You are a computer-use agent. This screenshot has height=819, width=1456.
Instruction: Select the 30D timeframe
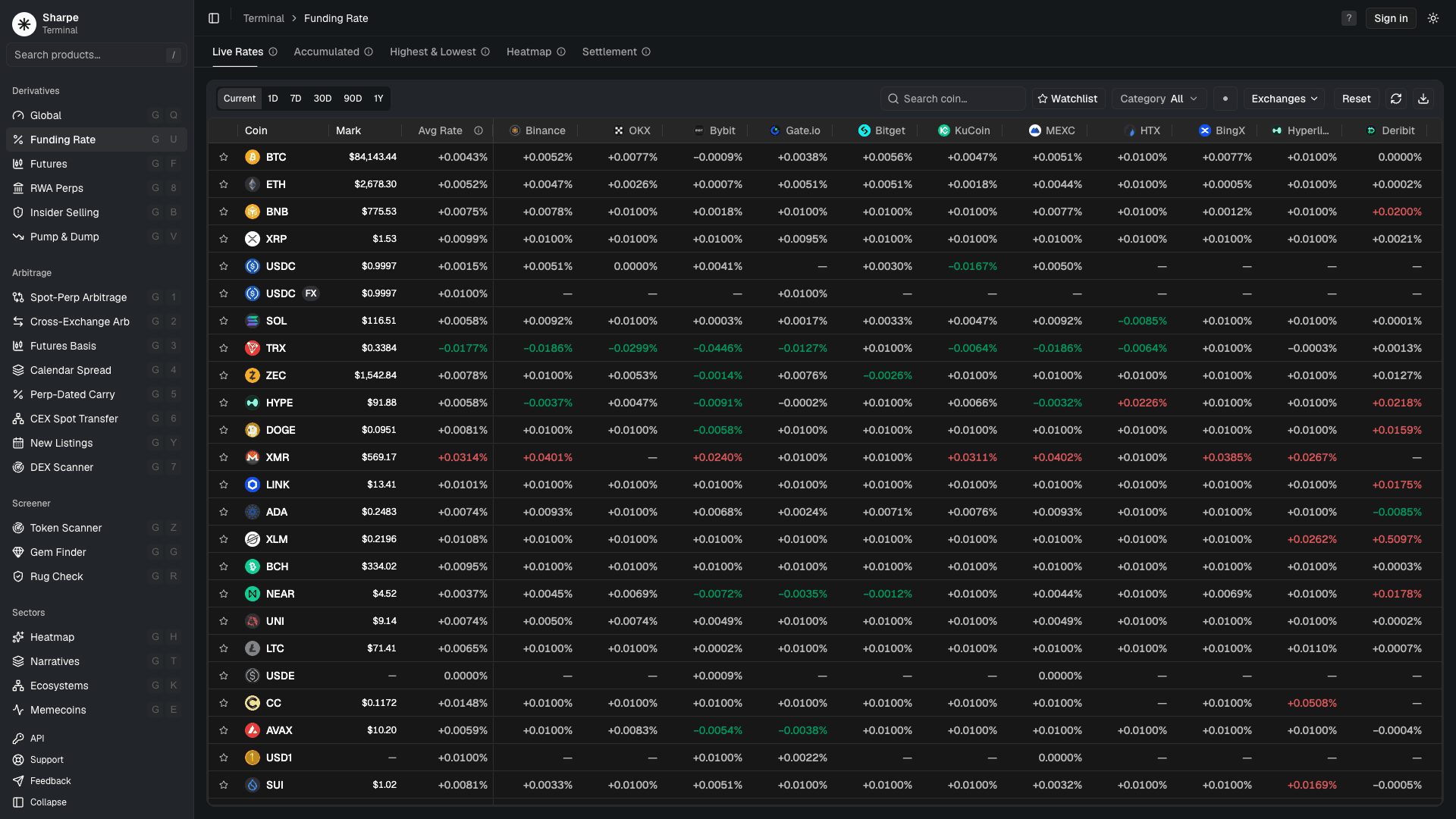click(322, 99)
